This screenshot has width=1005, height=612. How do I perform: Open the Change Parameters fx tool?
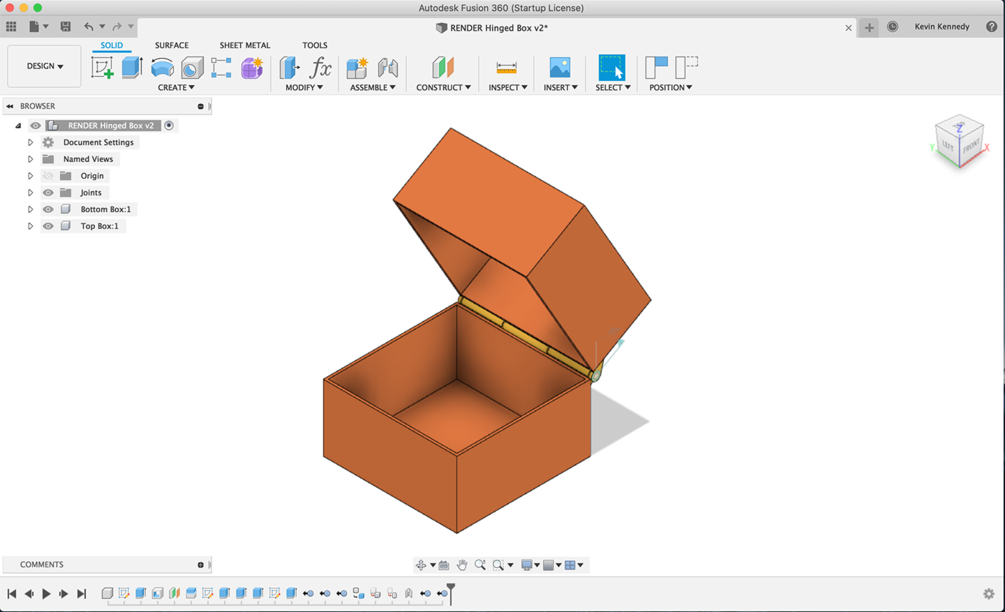[322, 68]
